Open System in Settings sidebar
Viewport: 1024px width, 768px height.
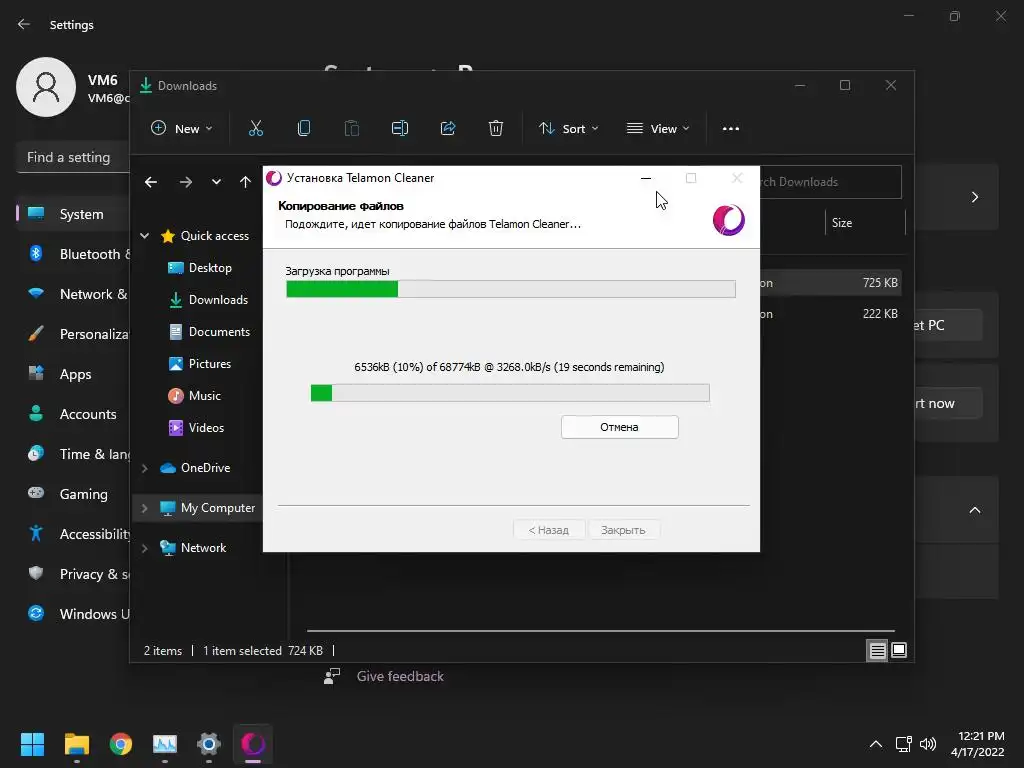73,214
